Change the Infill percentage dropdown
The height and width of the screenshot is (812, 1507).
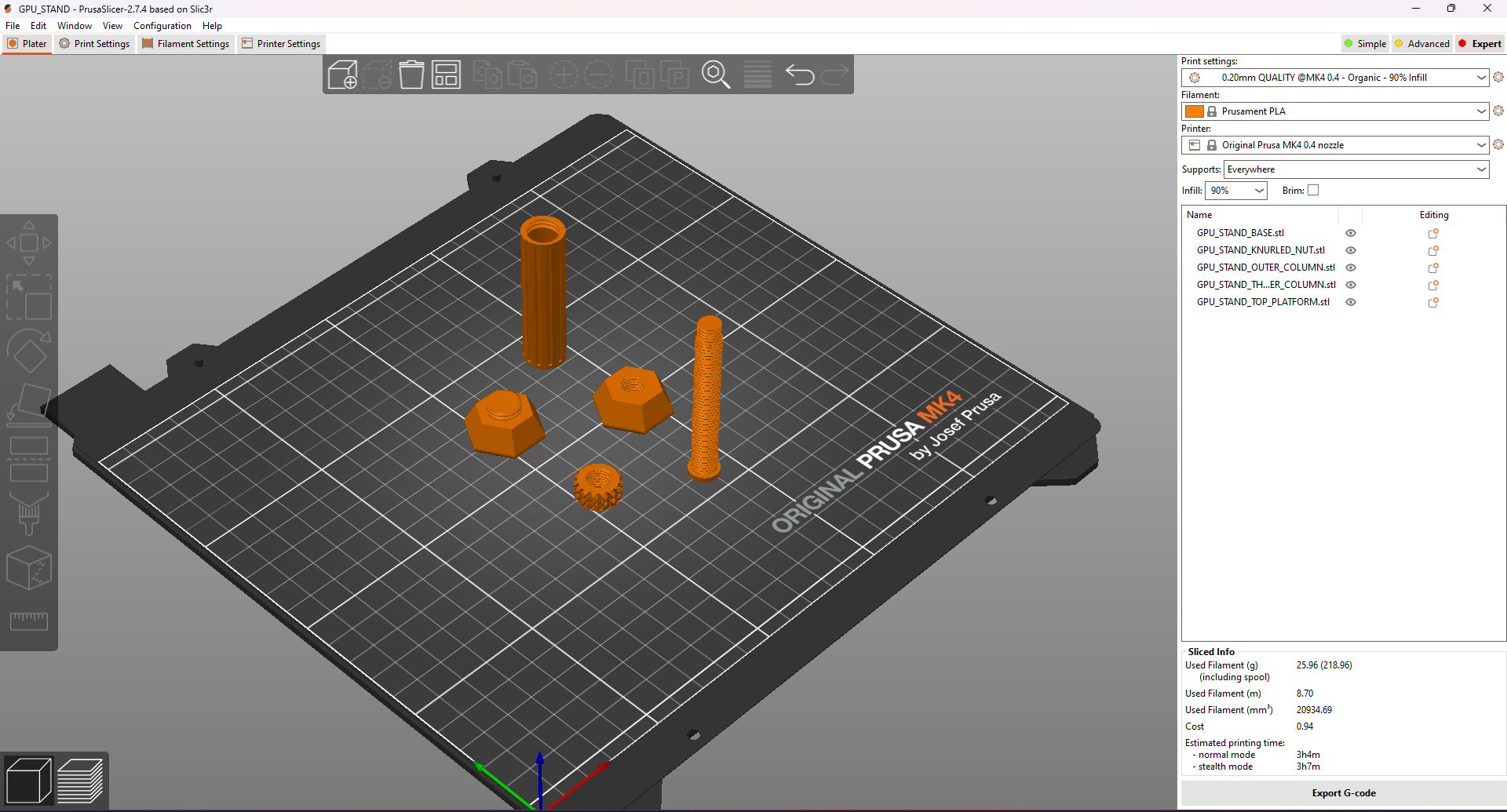pos(1236,190)
